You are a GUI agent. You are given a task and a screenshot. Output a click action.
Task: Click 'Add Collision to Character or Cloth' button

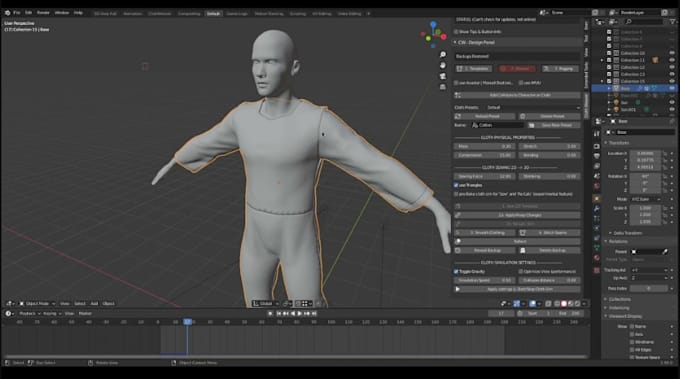coord(517,95)
